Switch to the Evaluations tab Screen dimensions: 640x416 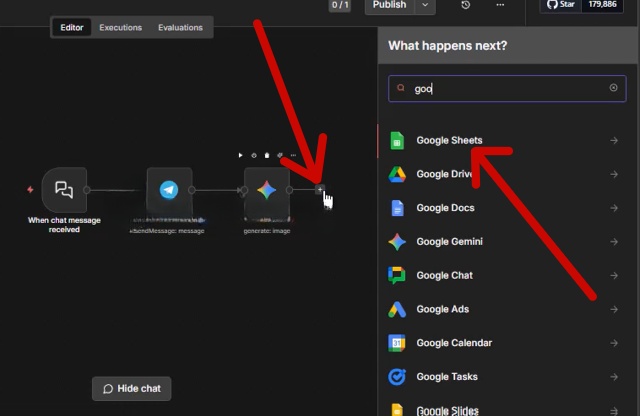coord(180,27)
